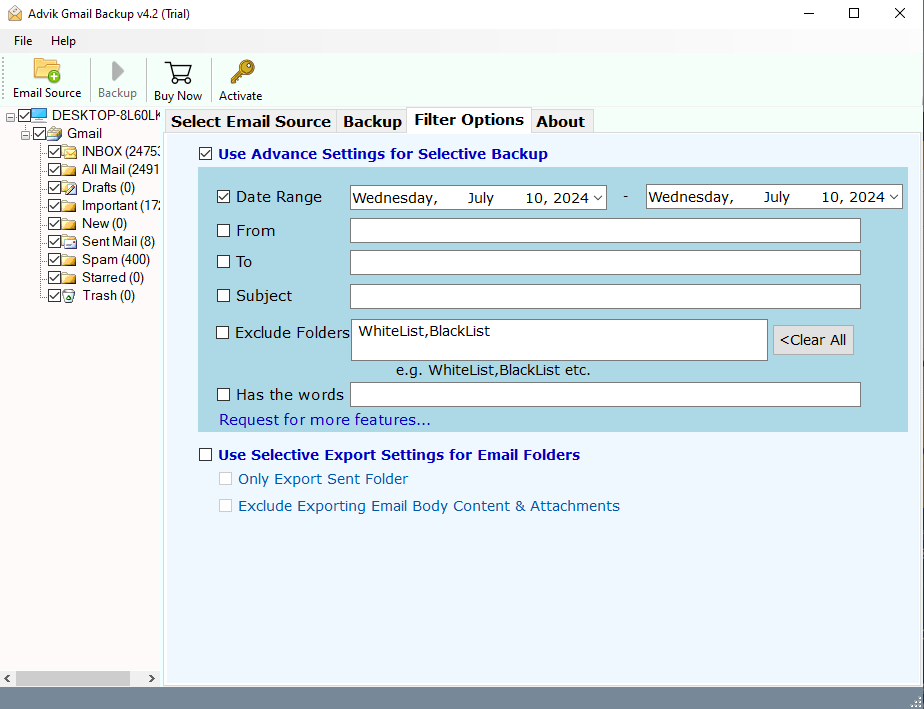Uncheck the INBOX folder checkbox
924x709 pixels.
tap(54, 152)
